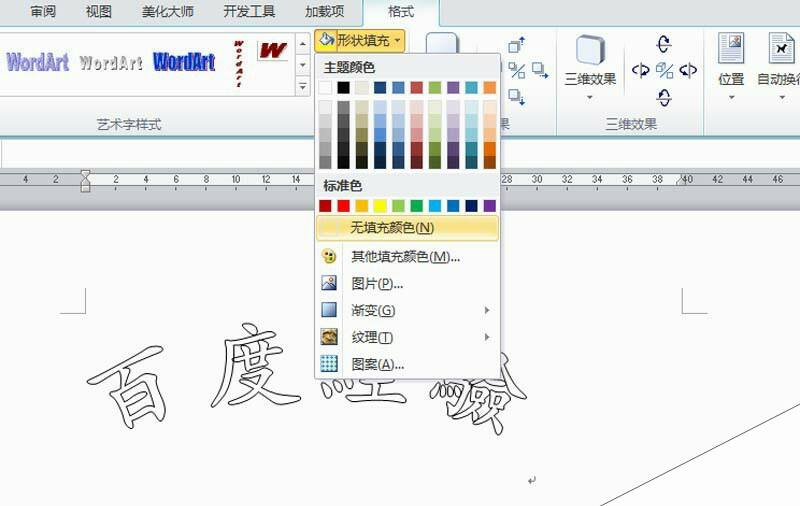Apply the bold blue WordArt style

184,62
